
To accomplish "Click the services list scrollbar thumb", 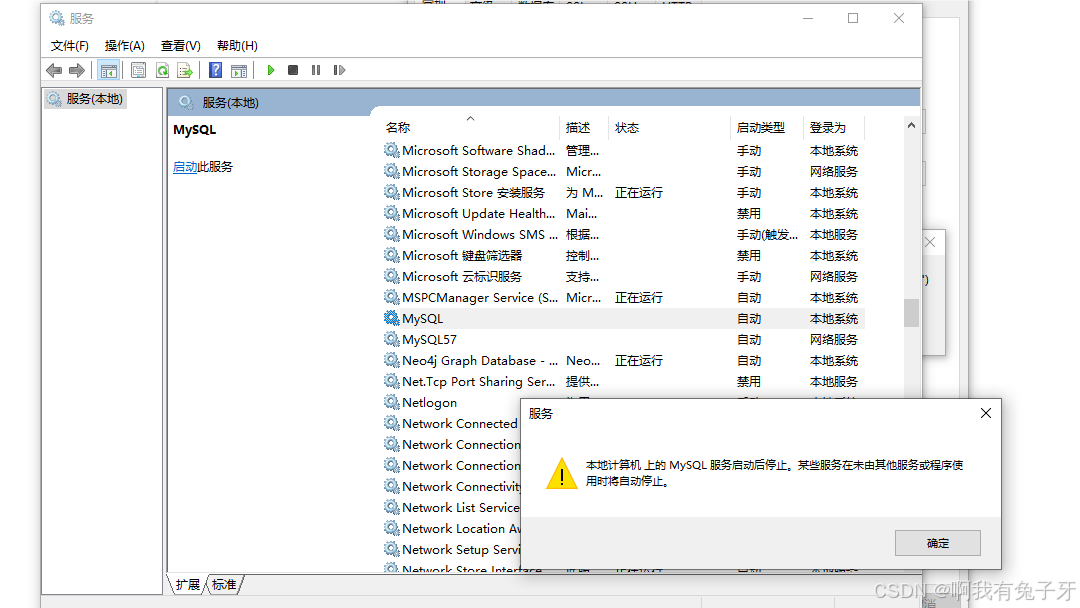I will click(x=911, y=313).
